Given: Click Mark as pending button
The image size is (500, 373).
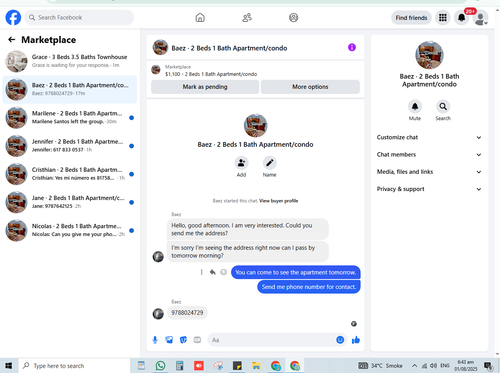Looking at the screenshot, I should (205, 87).
